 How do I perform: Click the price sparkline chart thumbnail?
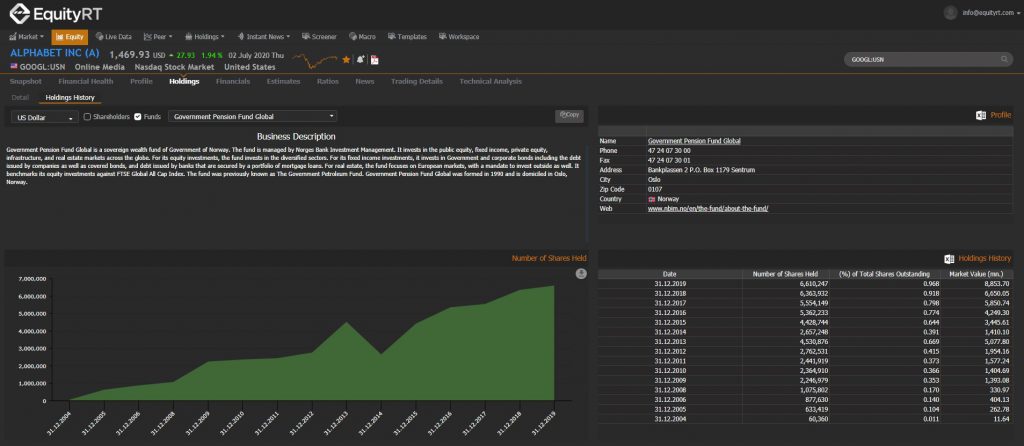[314, 61]
